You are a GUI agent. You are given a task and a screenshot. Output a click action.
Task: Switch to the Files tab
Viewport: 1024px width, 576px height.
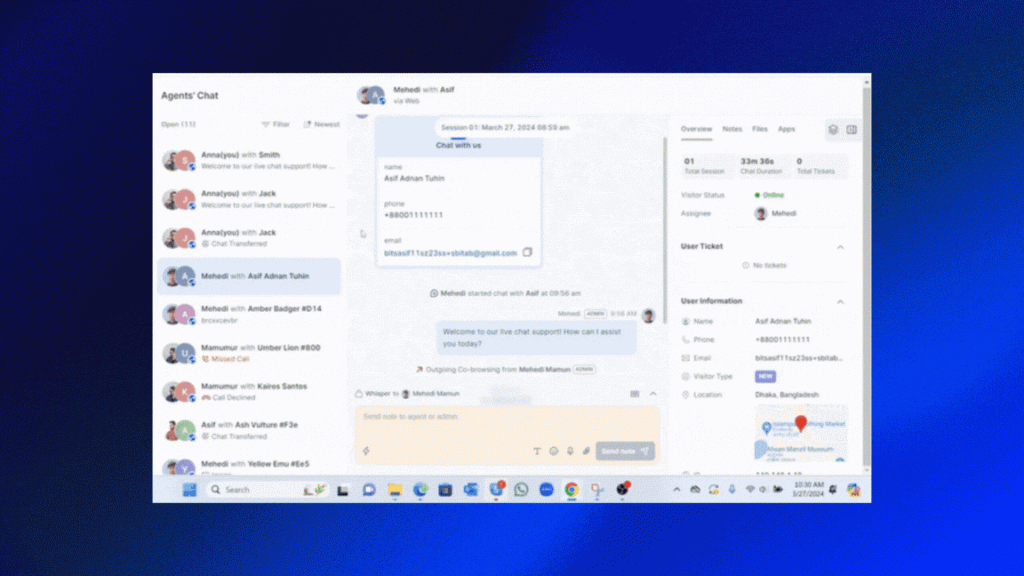[760, 129]
